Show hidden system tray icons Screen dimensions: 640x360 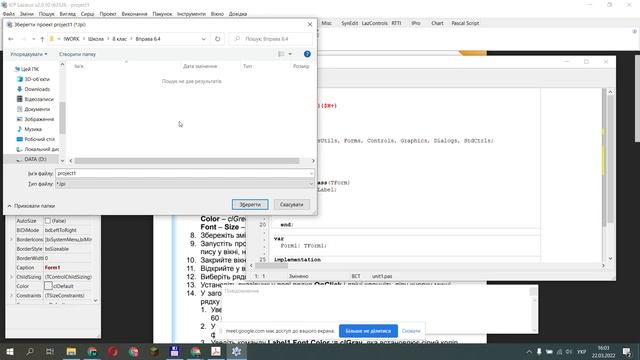point(529,351)
